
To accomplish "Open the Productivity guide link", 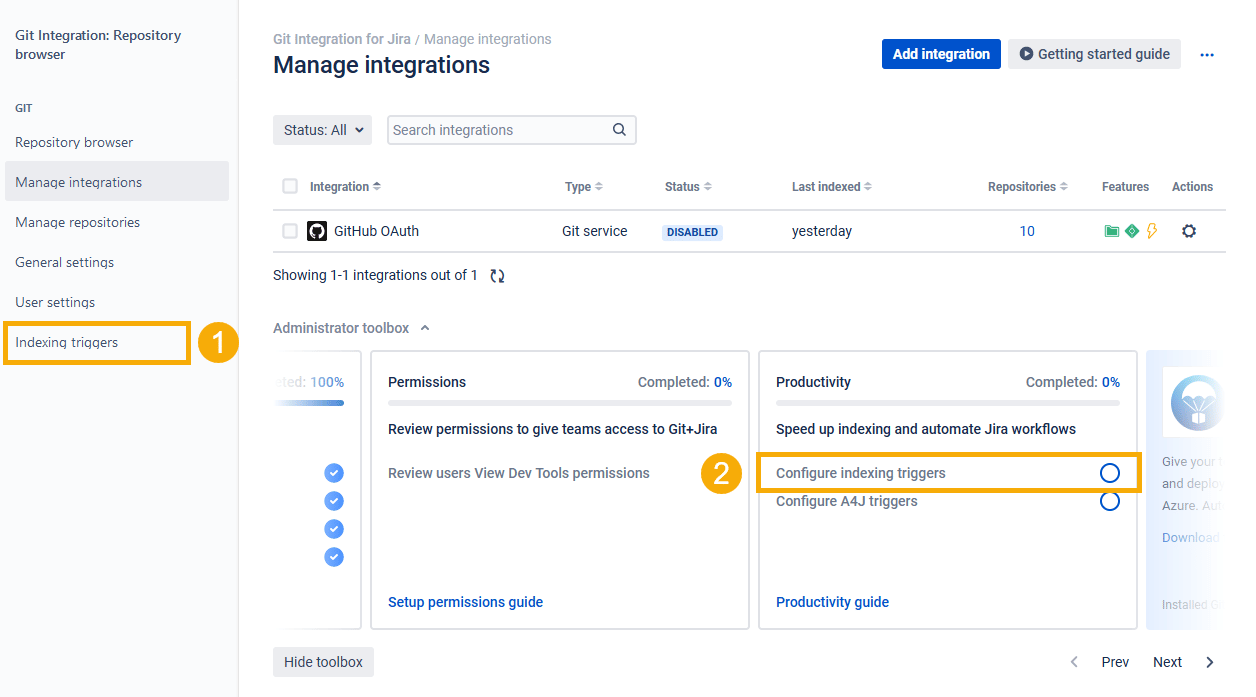I will tap(833, 602).
